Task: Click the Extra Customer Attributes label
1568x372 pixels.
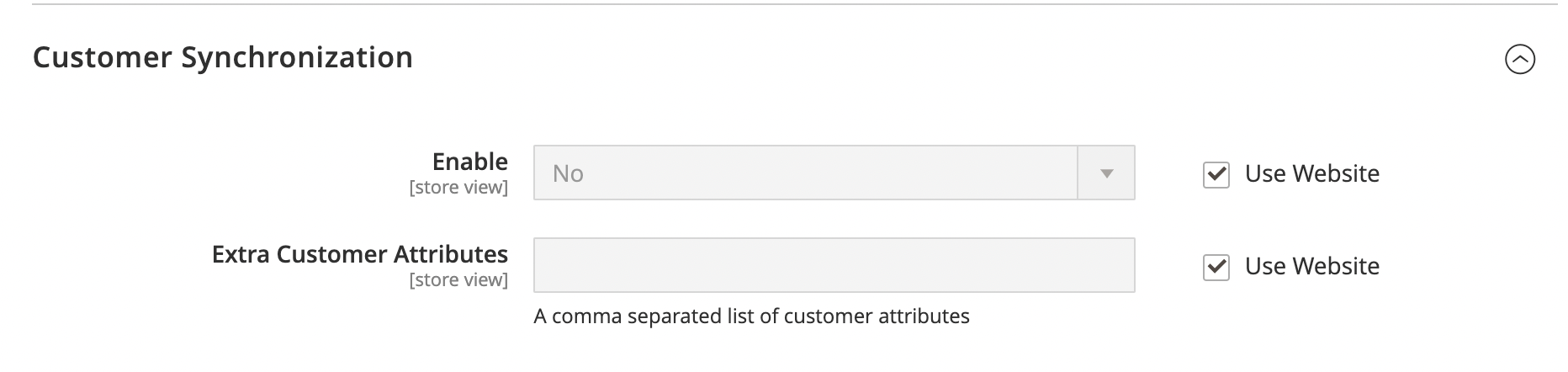Action: [359, 254]
